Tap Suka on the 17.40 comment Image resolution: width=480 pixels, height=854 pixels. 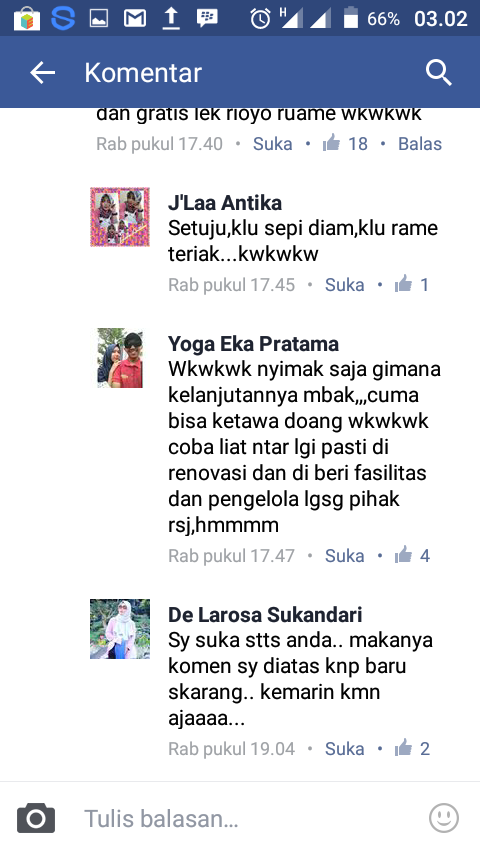[x=272, y=144]
